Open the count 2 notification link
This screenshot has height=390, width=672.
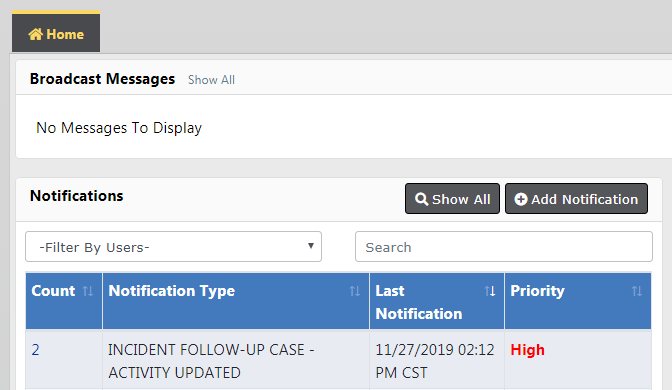(36, 350)
